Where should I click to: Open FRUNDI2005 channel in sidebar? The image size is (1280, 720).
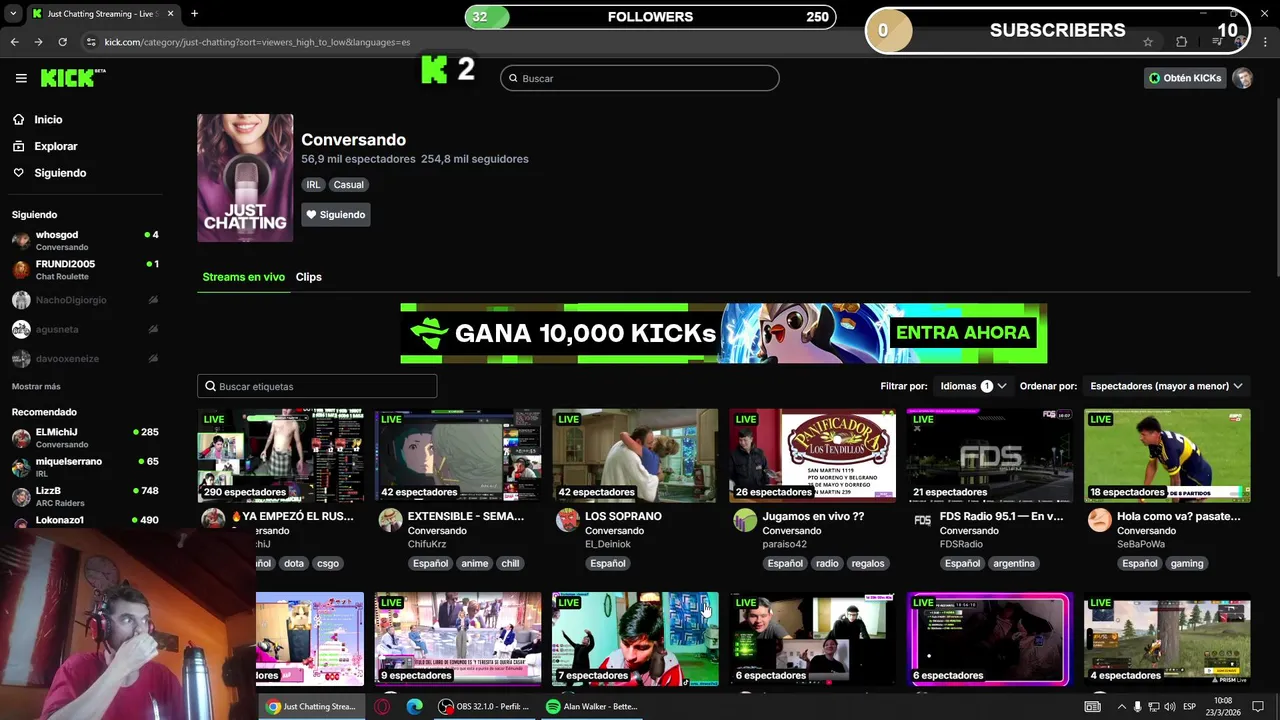coord(85,270)
